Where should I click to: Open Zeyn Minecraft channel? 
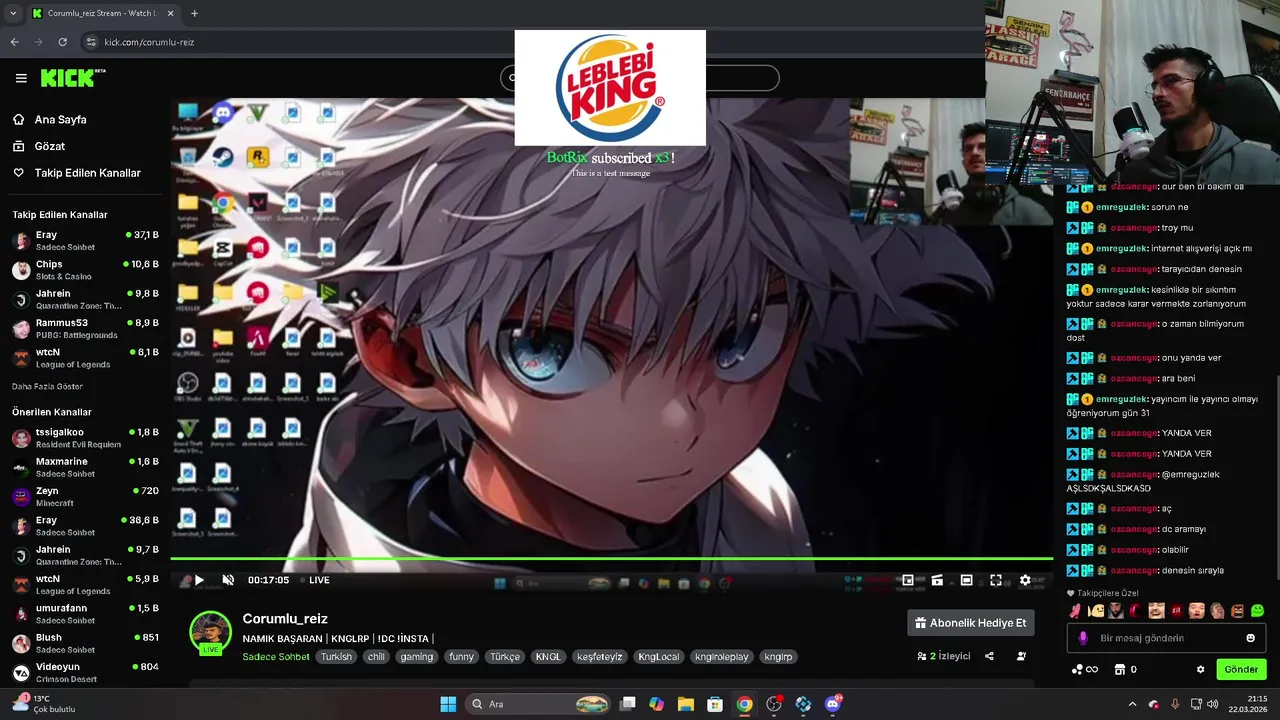[x=85, y=497]
